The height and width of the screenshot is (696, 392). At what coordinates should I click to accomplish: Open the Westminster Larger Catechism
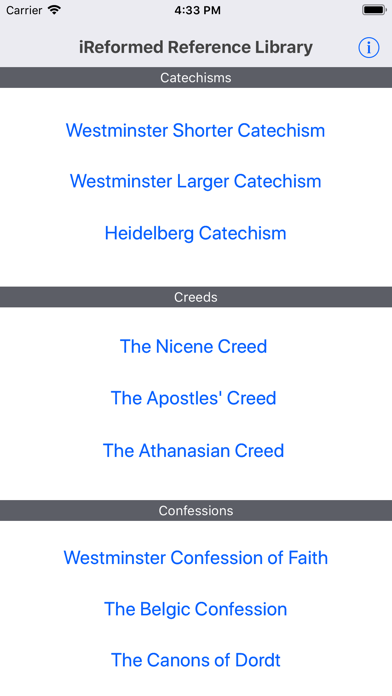[195, 181]
